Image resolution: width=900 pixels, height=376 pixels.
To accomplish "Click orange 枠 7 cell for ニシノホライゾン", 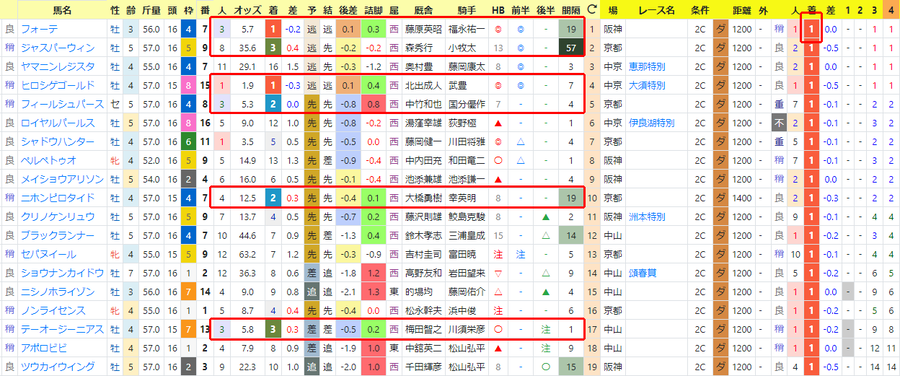I will coord(188,292).
